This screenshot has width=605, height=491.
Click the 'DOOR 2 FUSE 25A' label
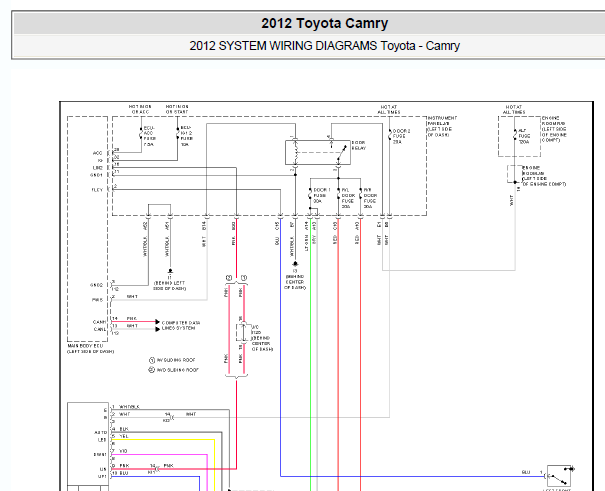401,137
